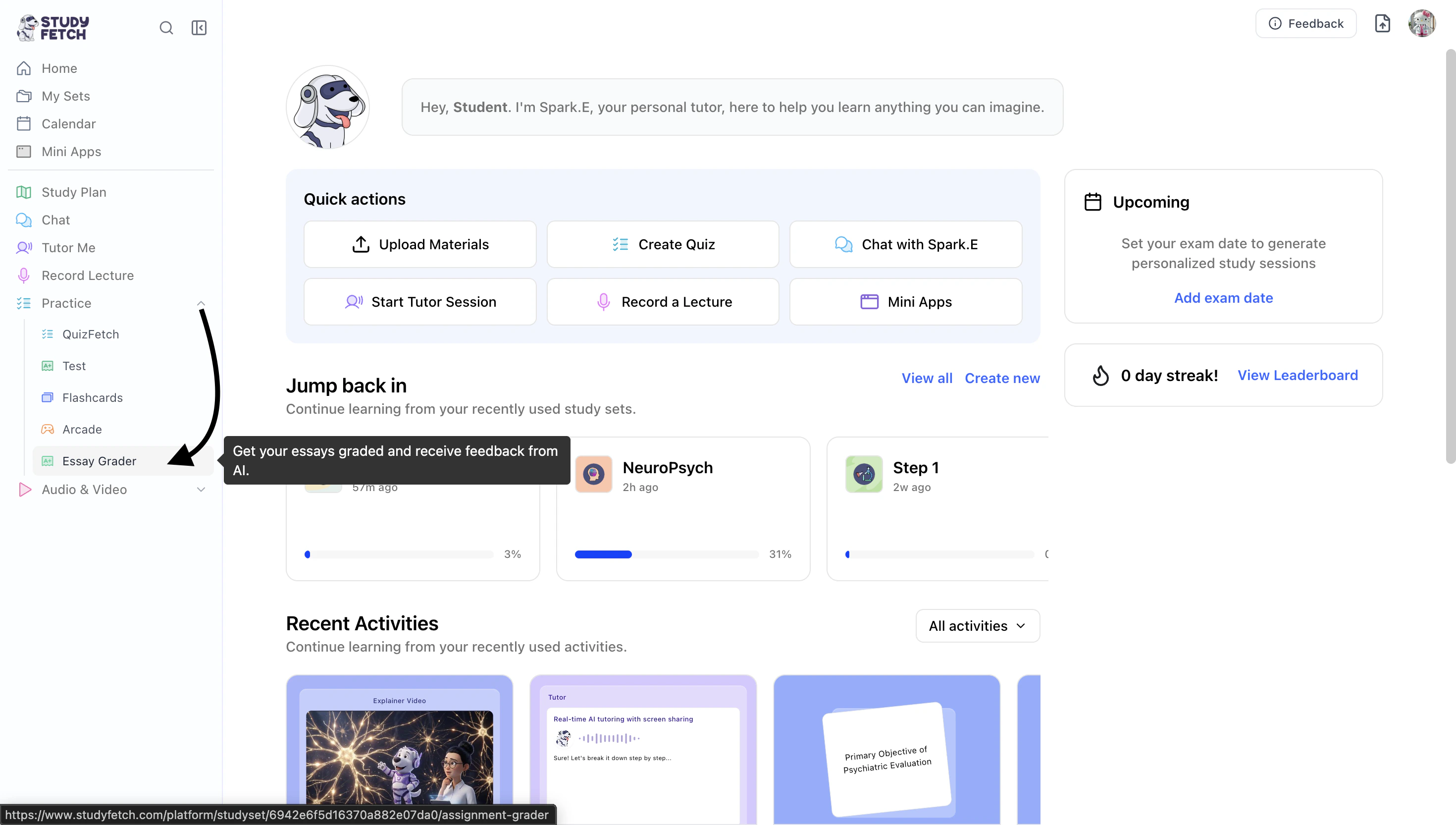
Task: Select Flashcards under Practice
Action: pyautogui.click(x=92, y=398)
